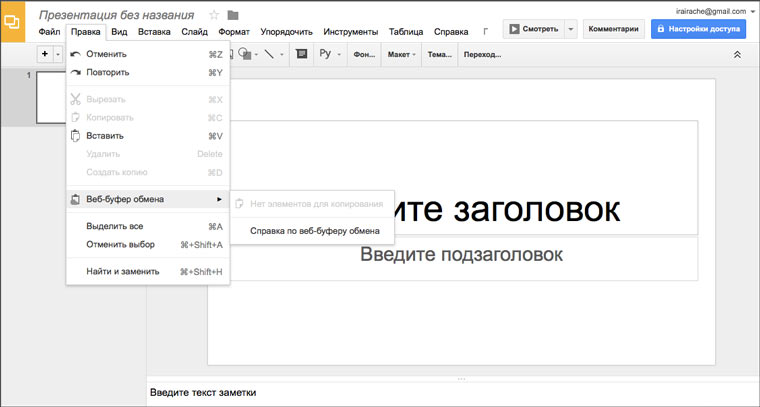760x407 pixels.
Task: Select the line drawing tool
Action: click(x=268, y=54)
